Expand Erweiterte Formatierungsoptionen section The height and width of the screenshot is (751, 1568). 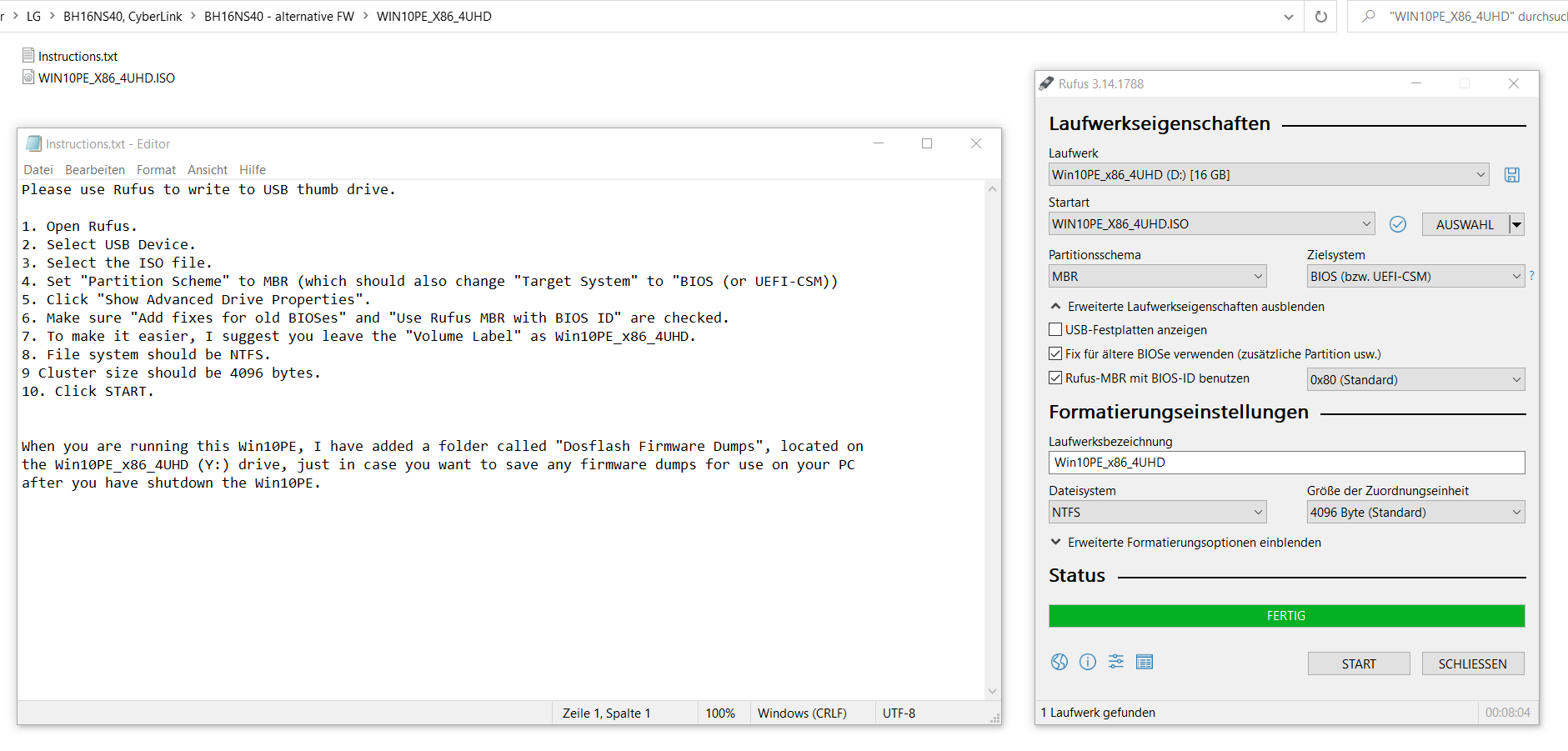(1185, 543)
